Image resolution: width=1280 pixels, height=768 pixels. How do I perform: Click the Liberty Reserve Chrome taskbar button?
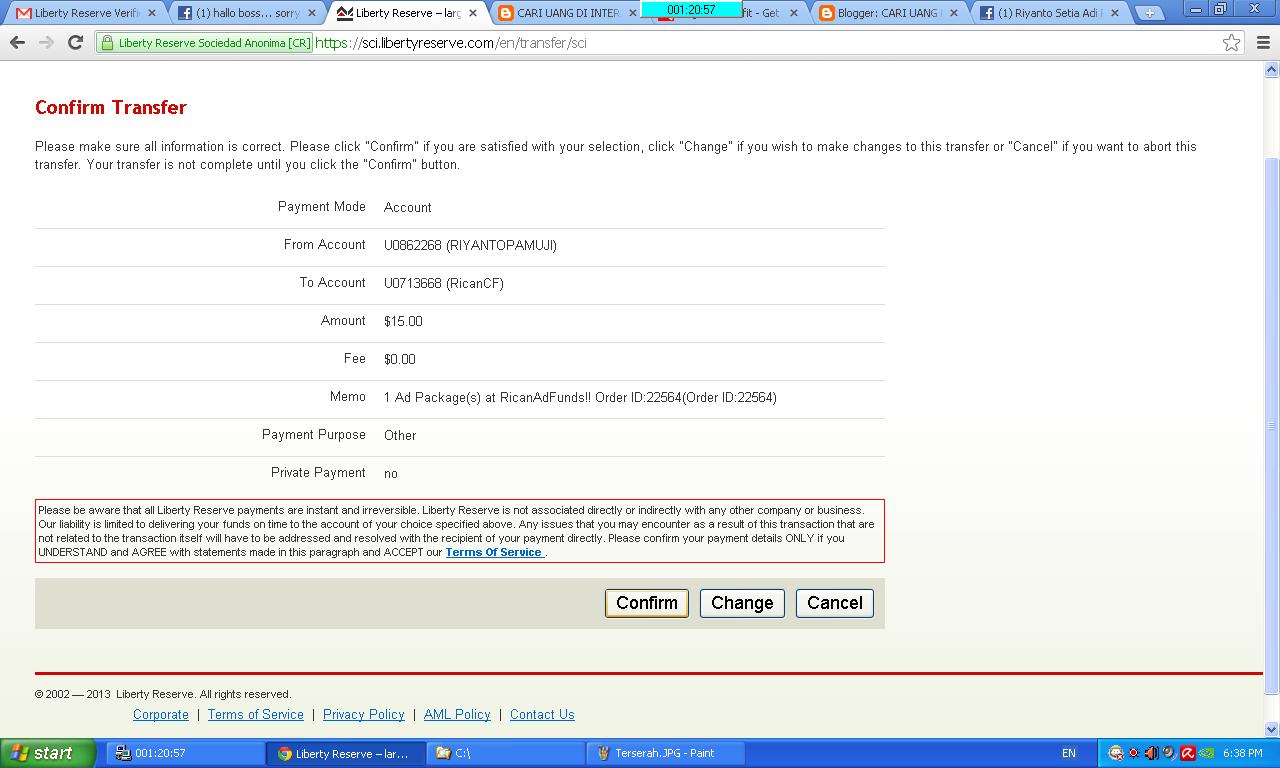[345, 753]
